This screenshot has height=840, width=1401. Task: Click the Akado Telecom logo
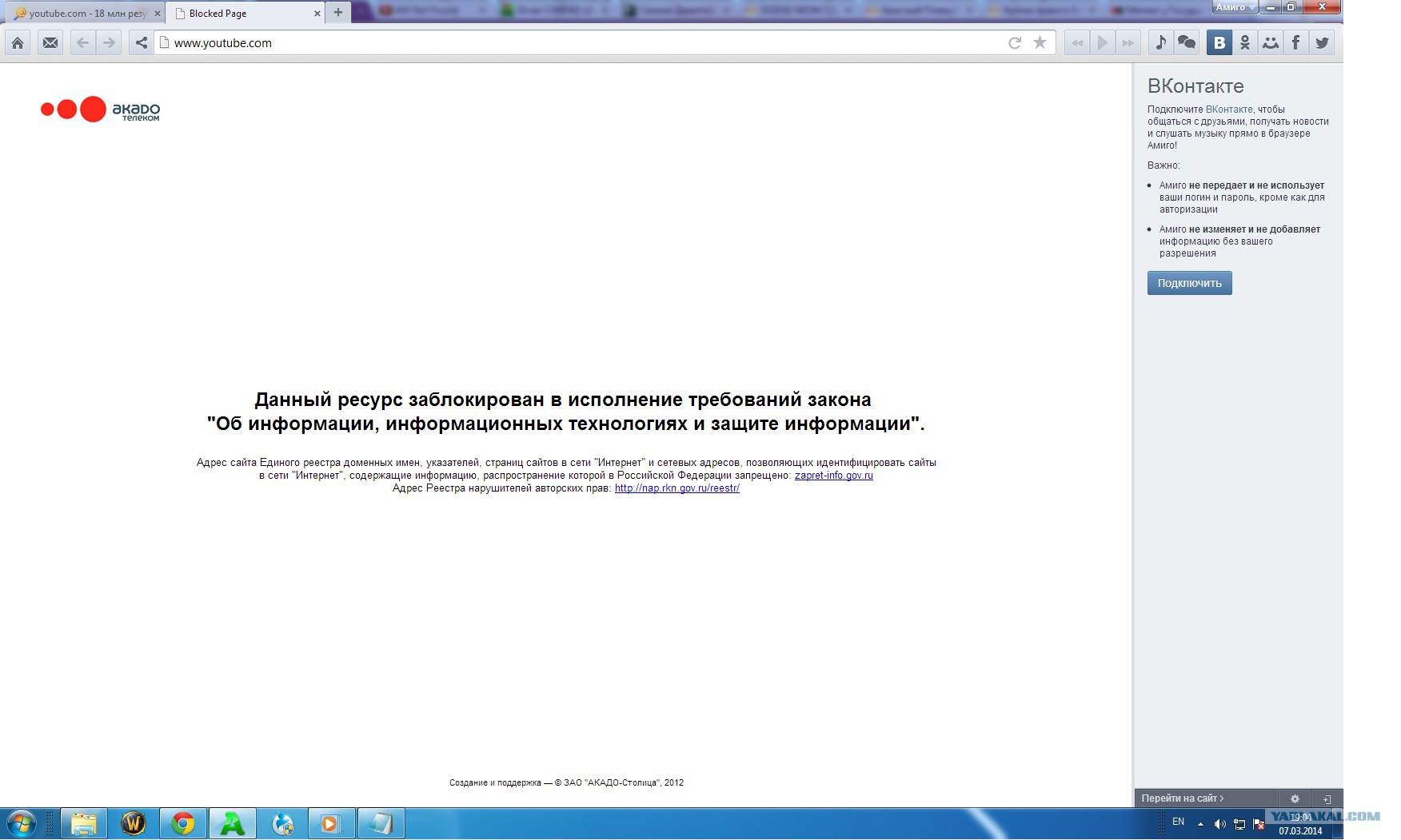tap(101, 109)
